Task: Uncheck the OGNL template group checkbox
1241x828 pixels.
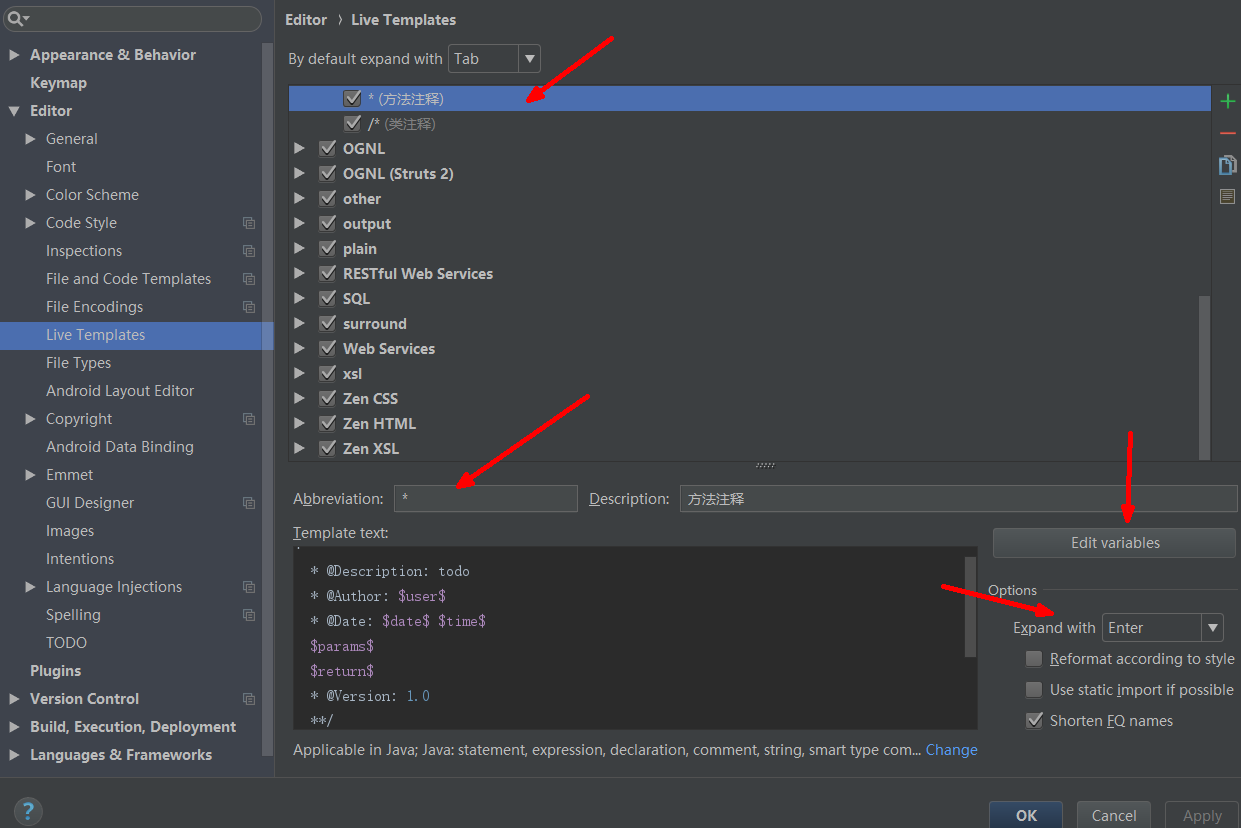Action: coord(327,148)
